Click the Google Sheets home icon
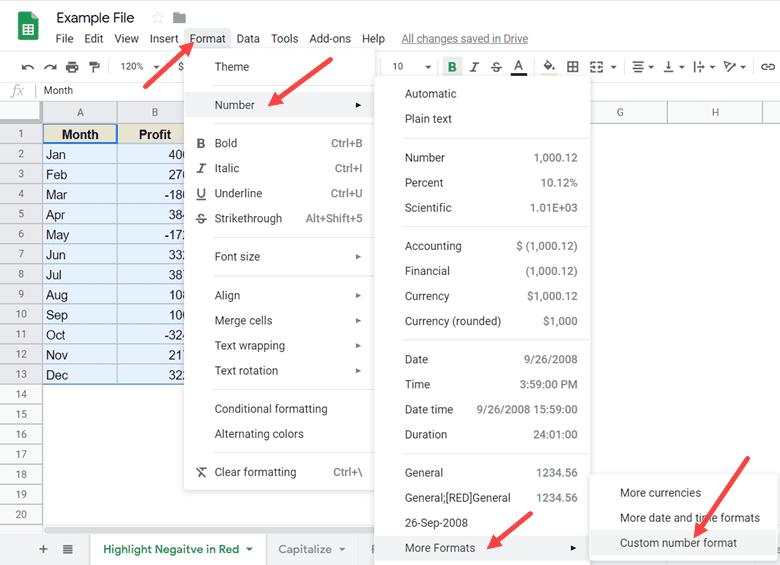Image resolution: width=780 pixels, height=565 pixels. [28, 25]
